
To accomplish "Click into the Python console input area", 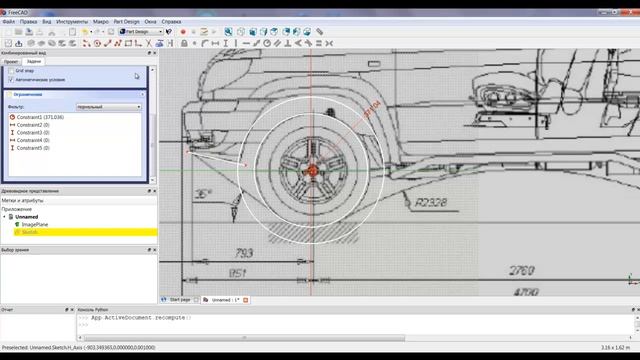I will tap(355, 325).
